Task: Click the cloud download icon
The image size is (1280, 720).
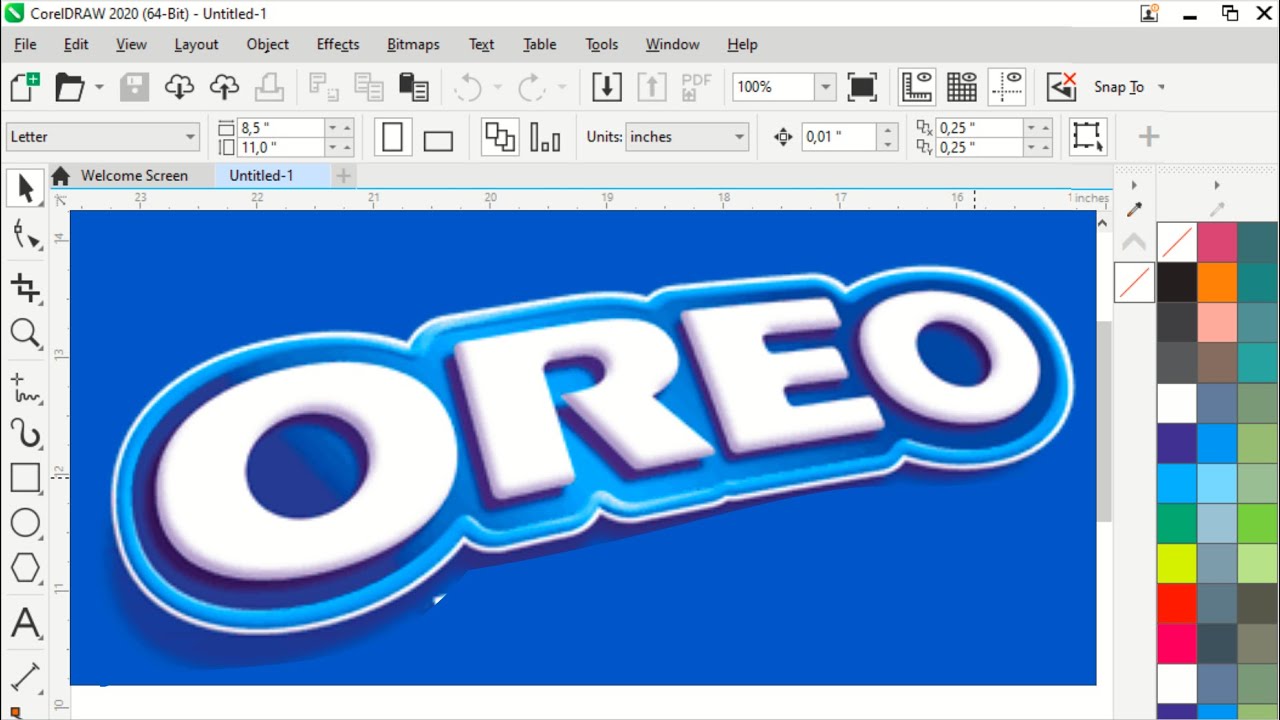Action: [x=179, y=87]
